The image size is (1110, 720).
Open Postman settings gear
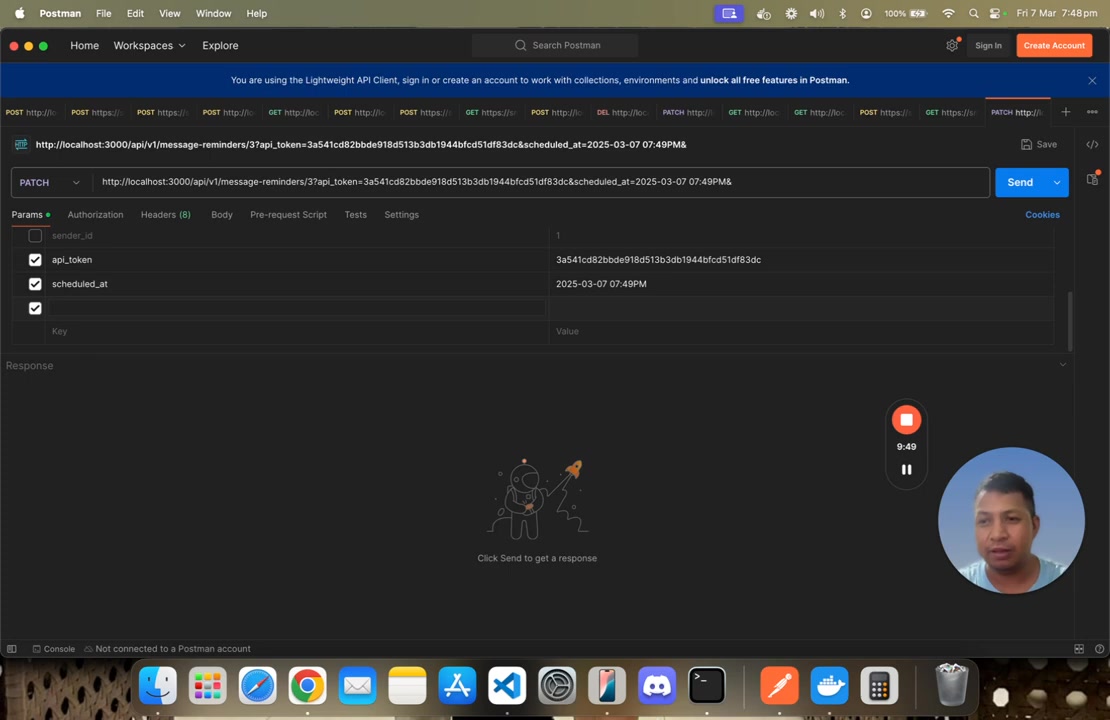tap(951, 45)
